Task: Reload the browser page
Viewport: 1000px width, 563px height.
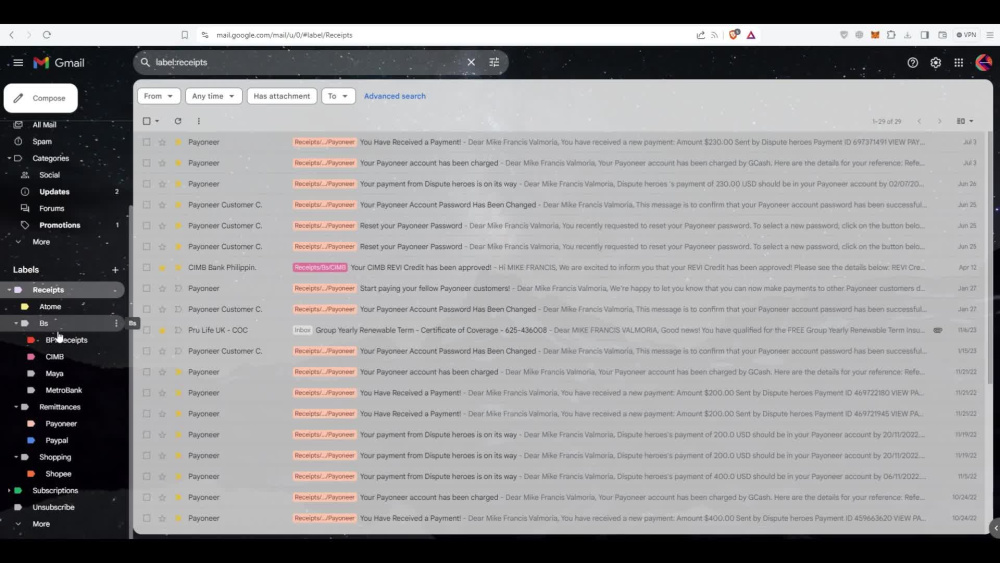Action: coord(47,35)
